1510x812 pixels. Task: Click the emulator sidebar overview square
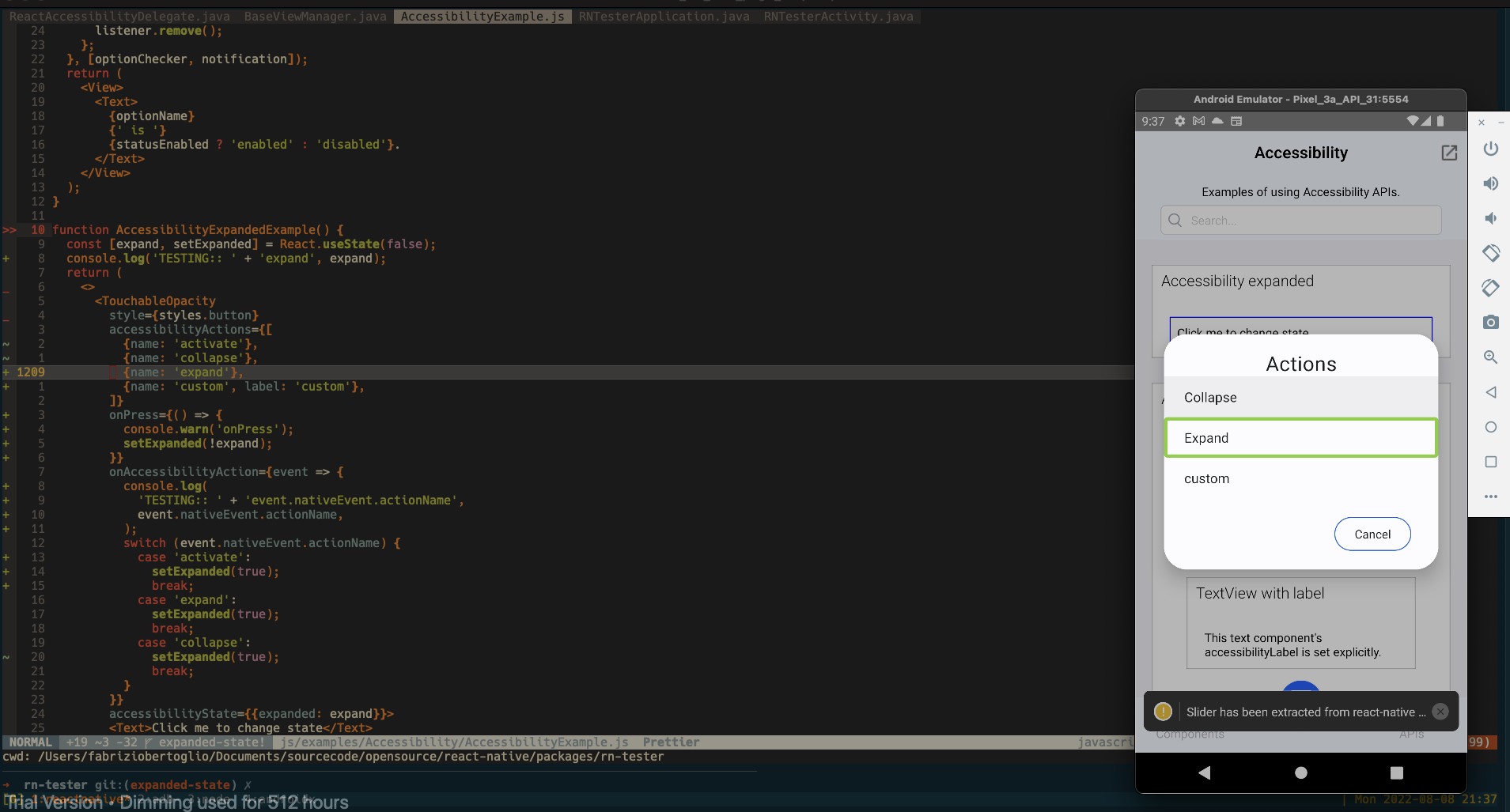[1490, 462]
